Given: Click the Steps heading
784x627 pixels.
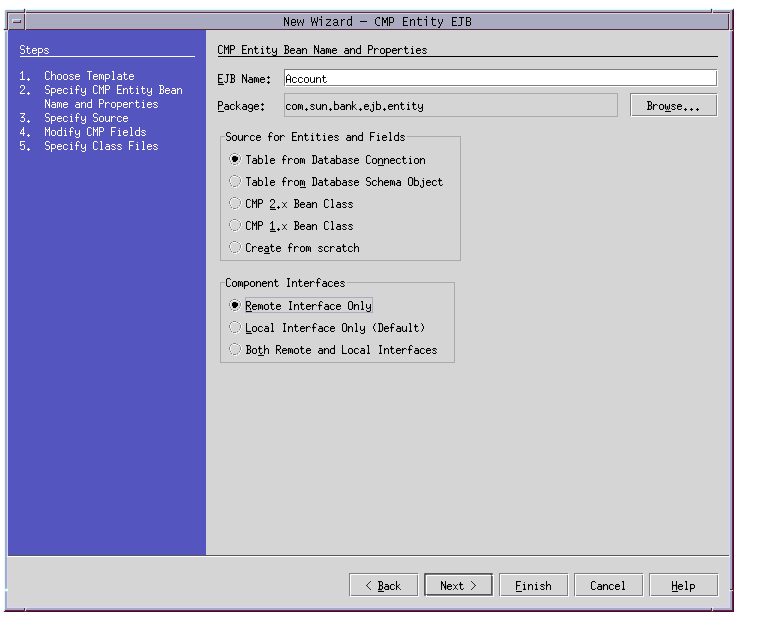Looking at the screenshot, I should click(x=34, y=50).
